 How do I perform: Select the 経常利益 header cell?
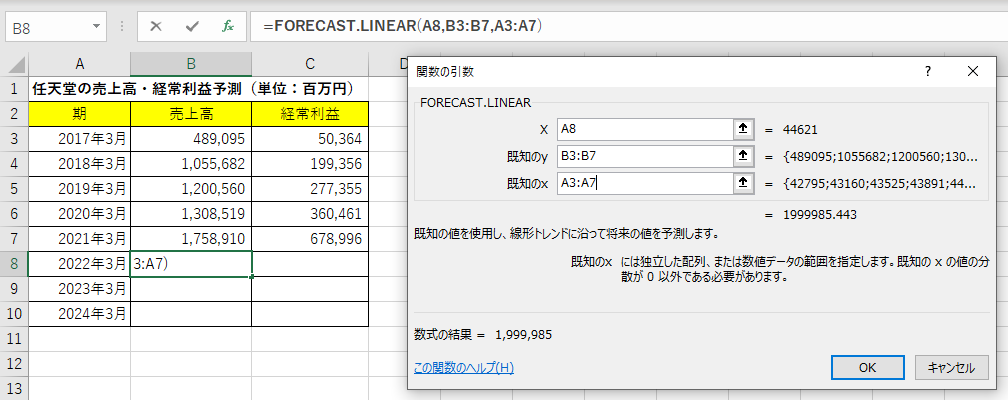(310, 114)
